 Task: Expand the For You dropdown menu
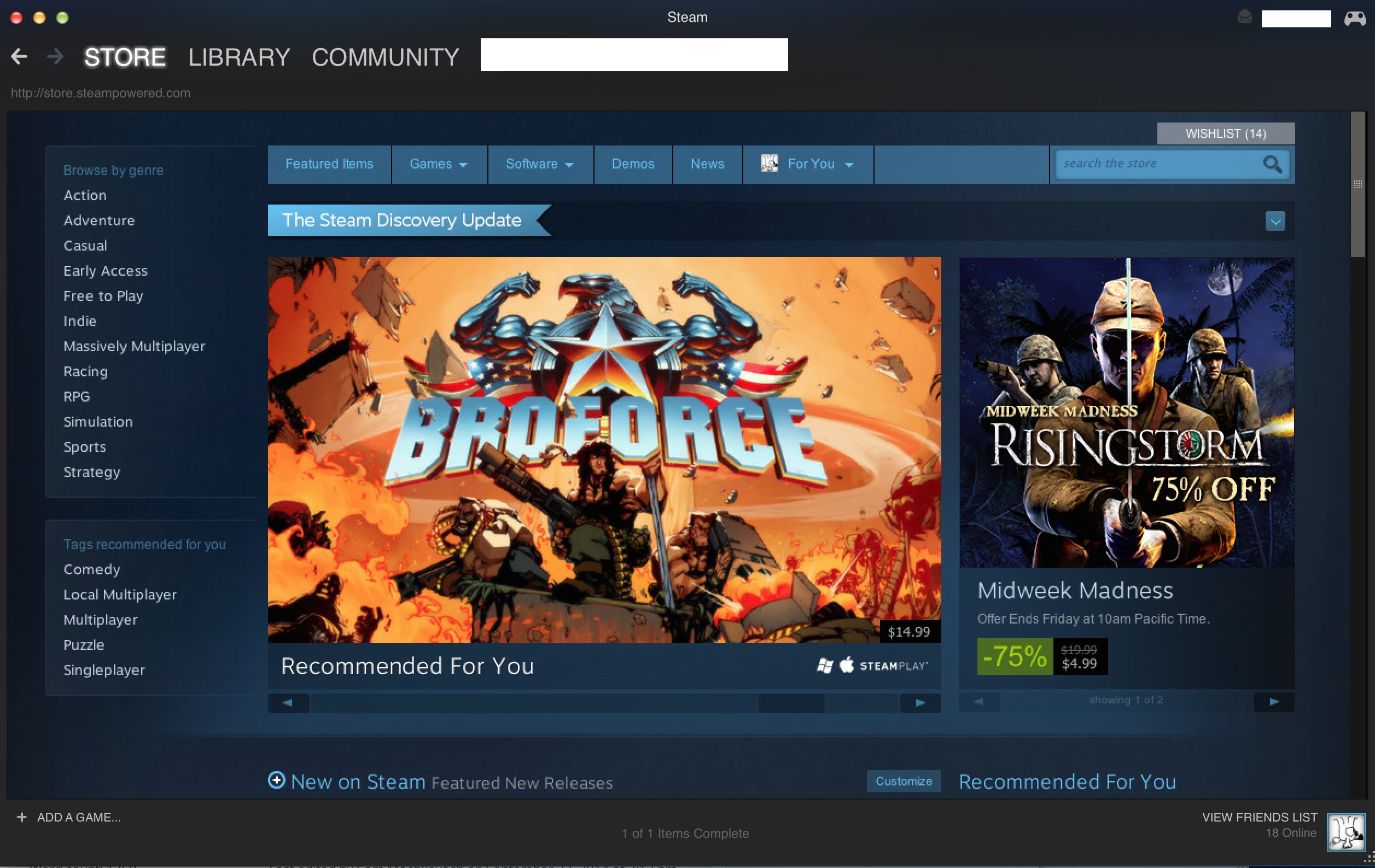(847, 164)
